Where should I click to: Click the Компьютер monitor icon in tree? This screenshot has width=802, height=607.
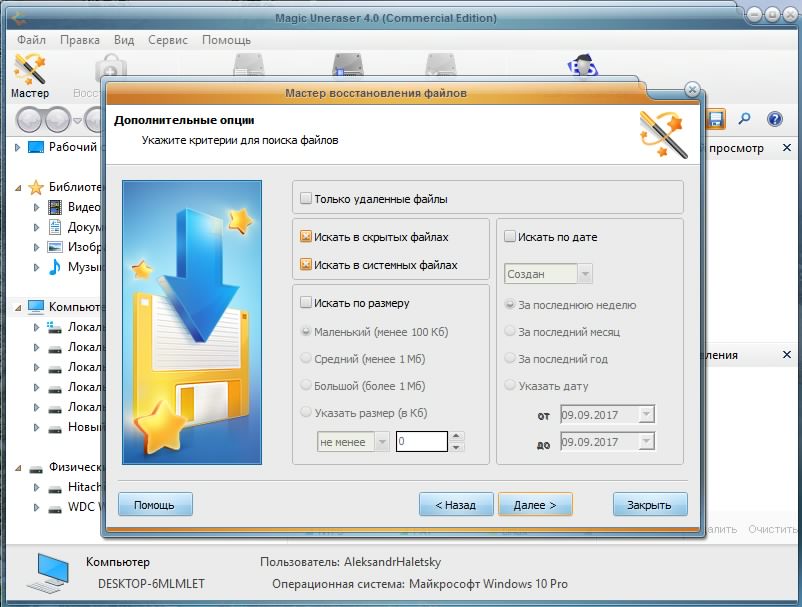37,307
